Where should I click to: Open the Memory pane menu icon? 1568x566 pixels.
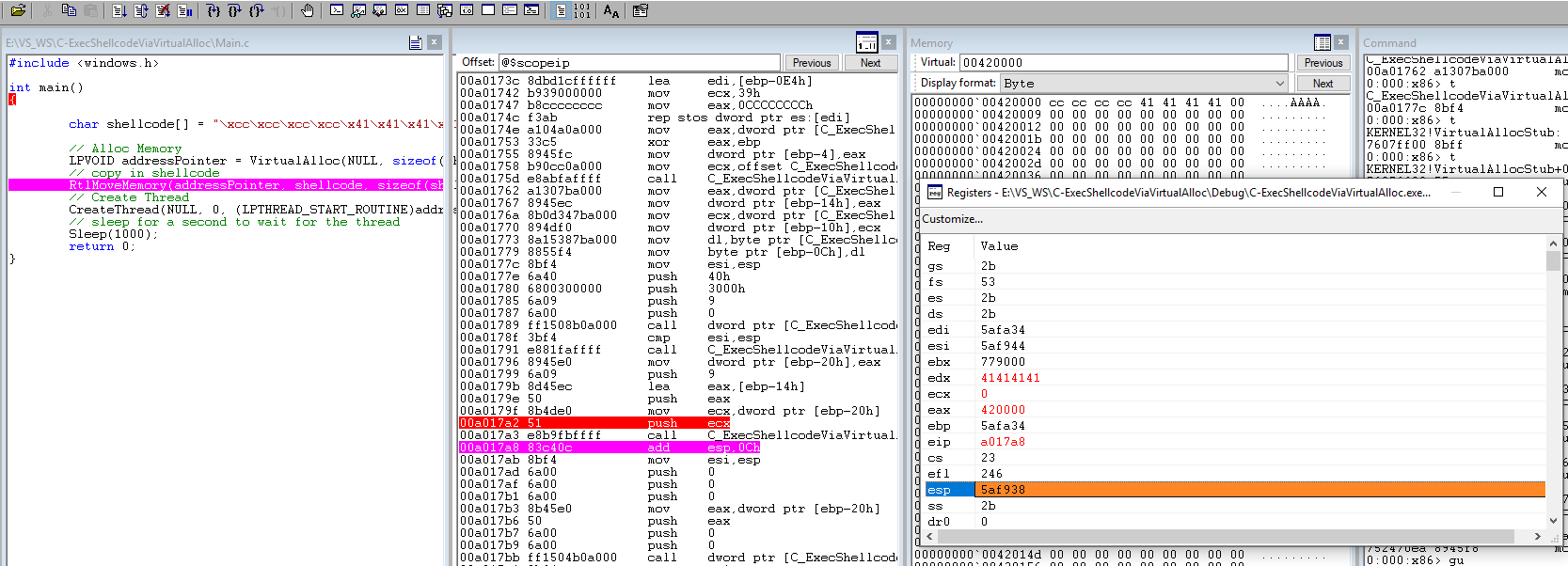pos(1323,42)
